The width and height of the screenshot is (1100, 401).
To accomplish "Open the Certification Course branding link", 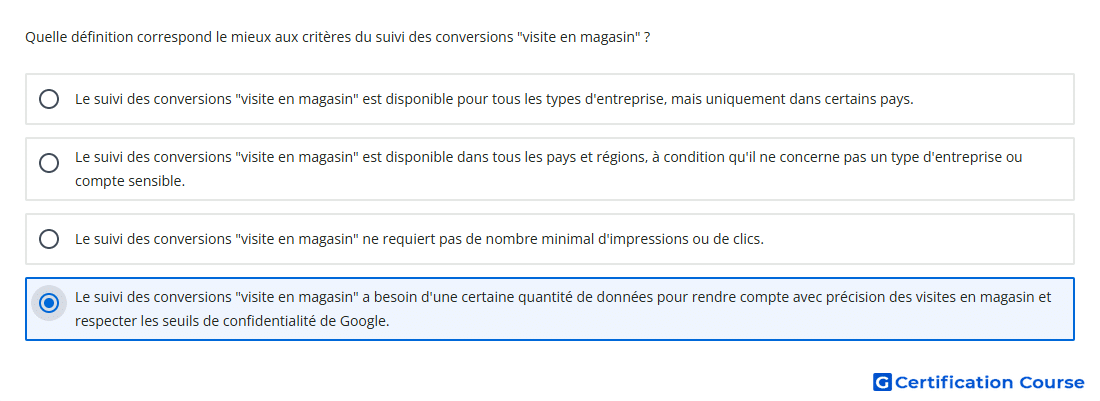I will pyautogui.click(x=979, y=382).
